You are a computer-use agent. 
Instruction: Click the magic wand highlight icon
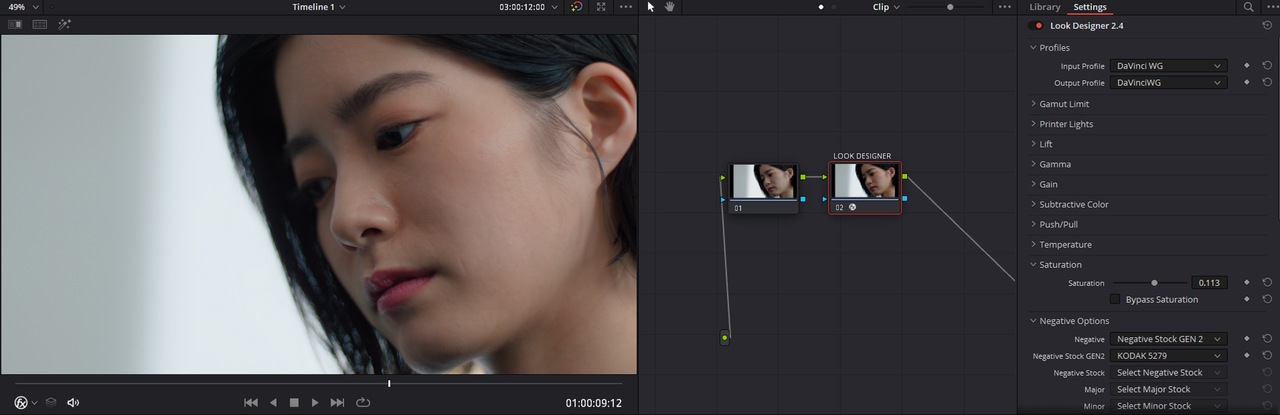(64, 24)
